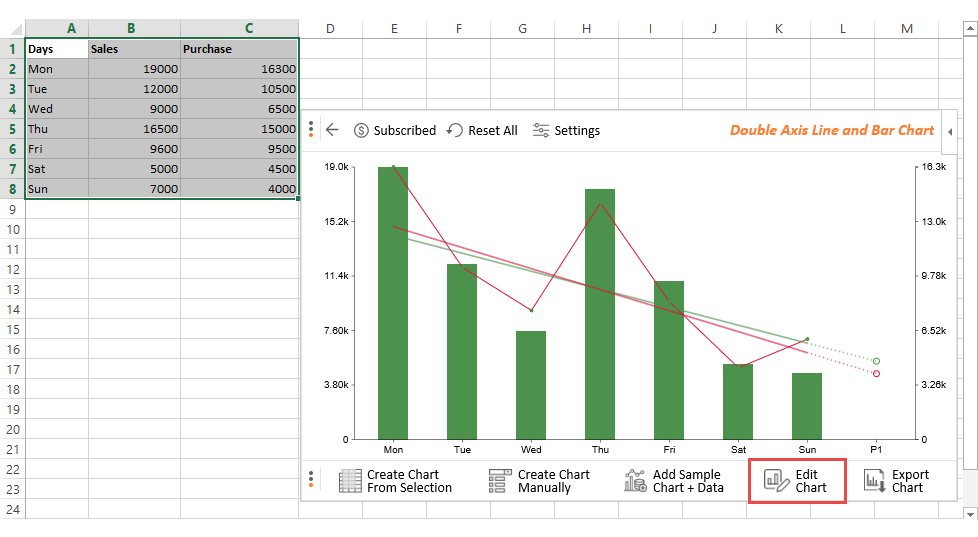Click the back arrow in chart panel

(332, 130)
